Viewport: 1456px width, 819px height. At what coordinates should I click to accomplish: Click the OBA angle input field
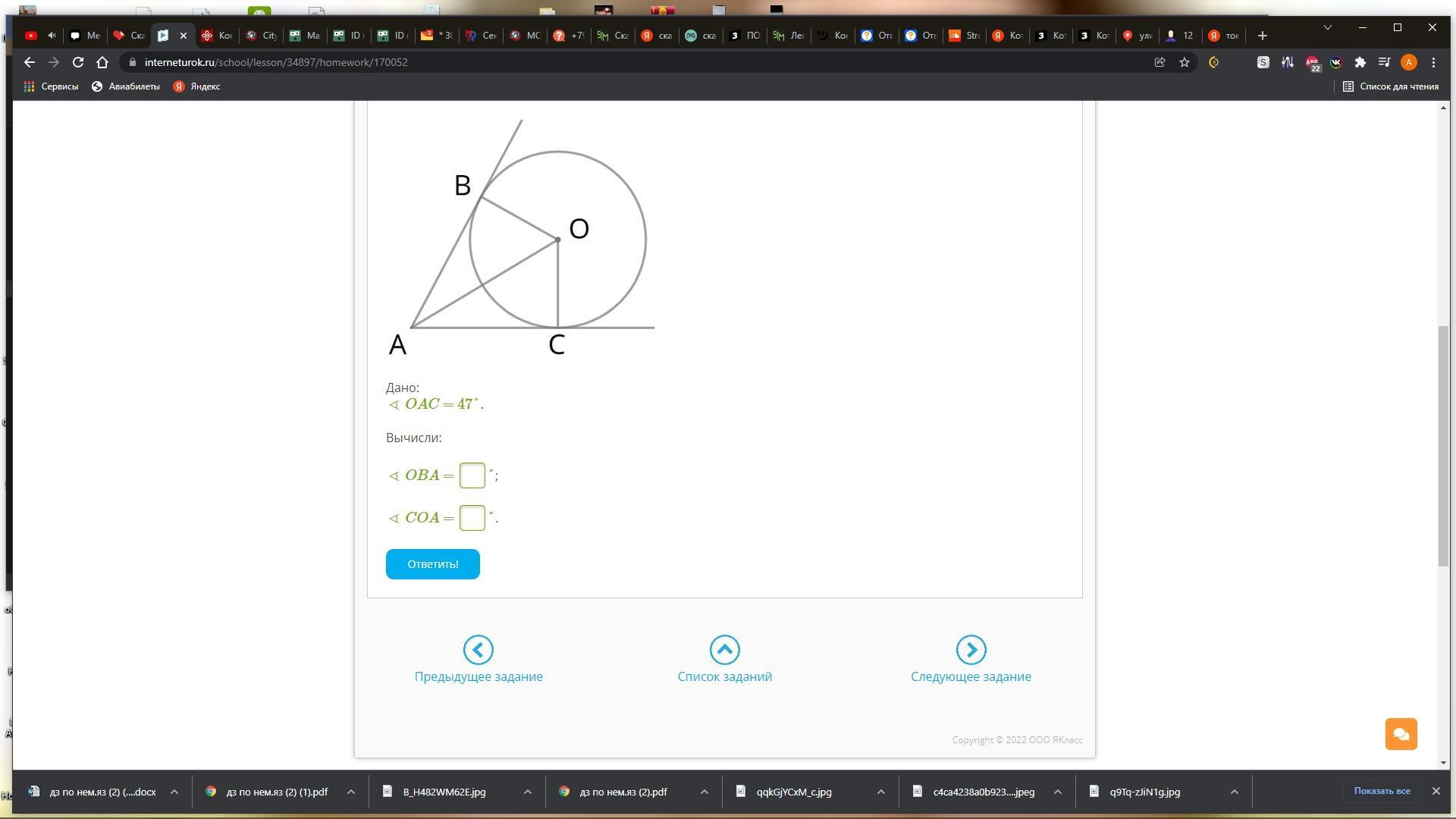pyautogui.click(x=472, y=475)
